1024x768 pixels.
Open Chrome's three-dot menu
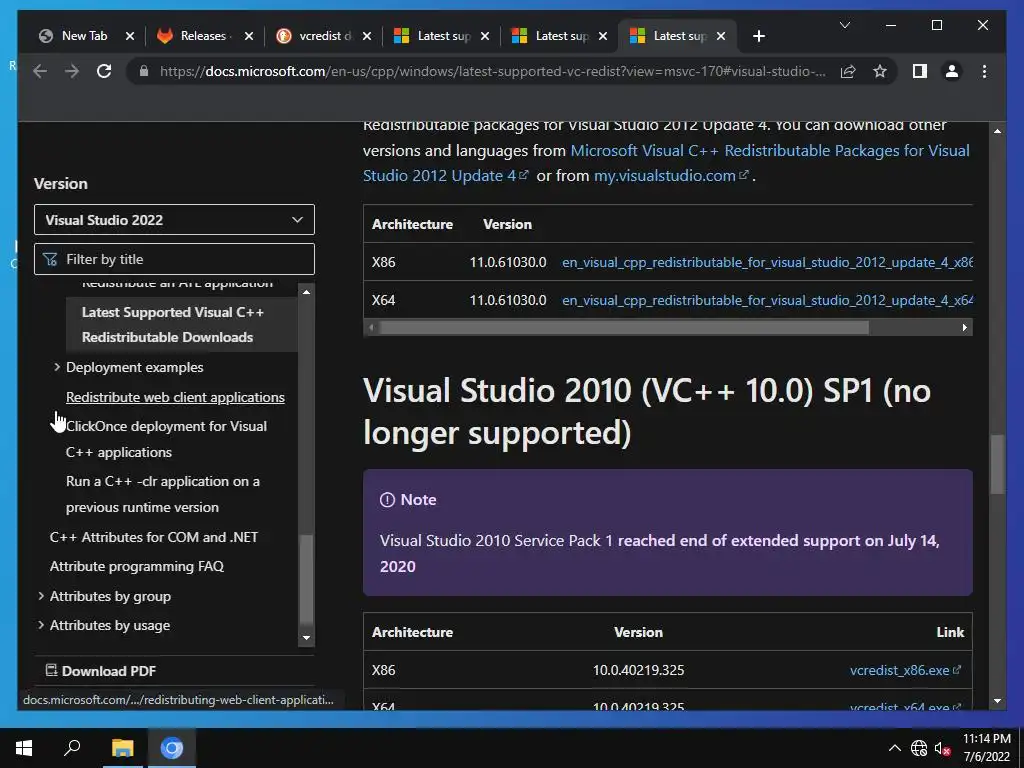984,71
